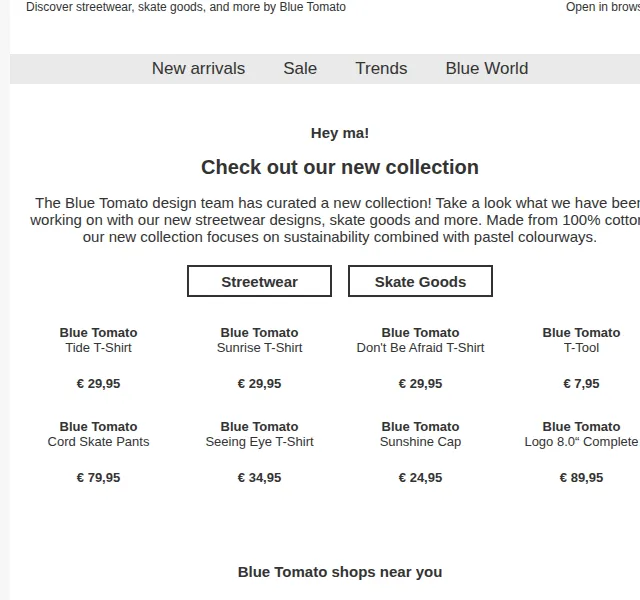This screenshot has height=600, width=640.
Task: Open the Cord Skate Pants product
Action: pyautogui.click(x=98, y=442)
